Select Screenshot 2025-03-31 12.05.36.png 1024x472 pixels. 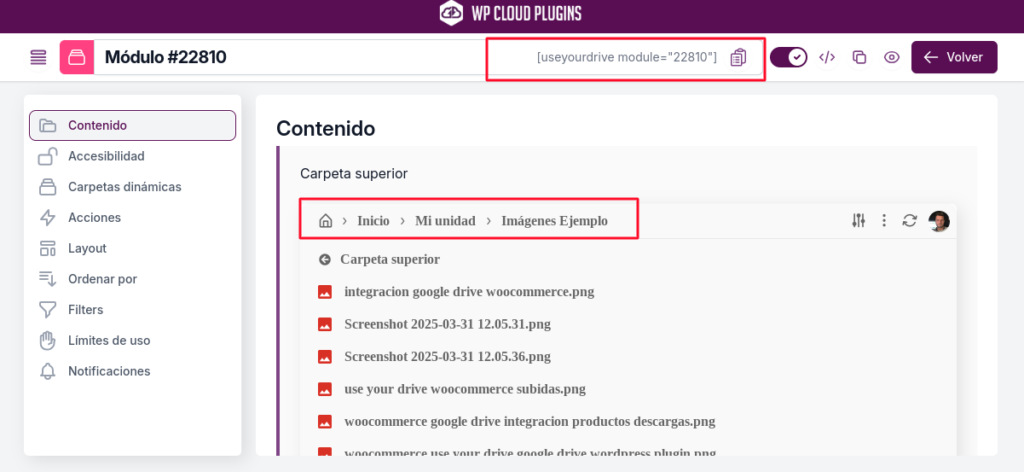click(x=447, y=357)
